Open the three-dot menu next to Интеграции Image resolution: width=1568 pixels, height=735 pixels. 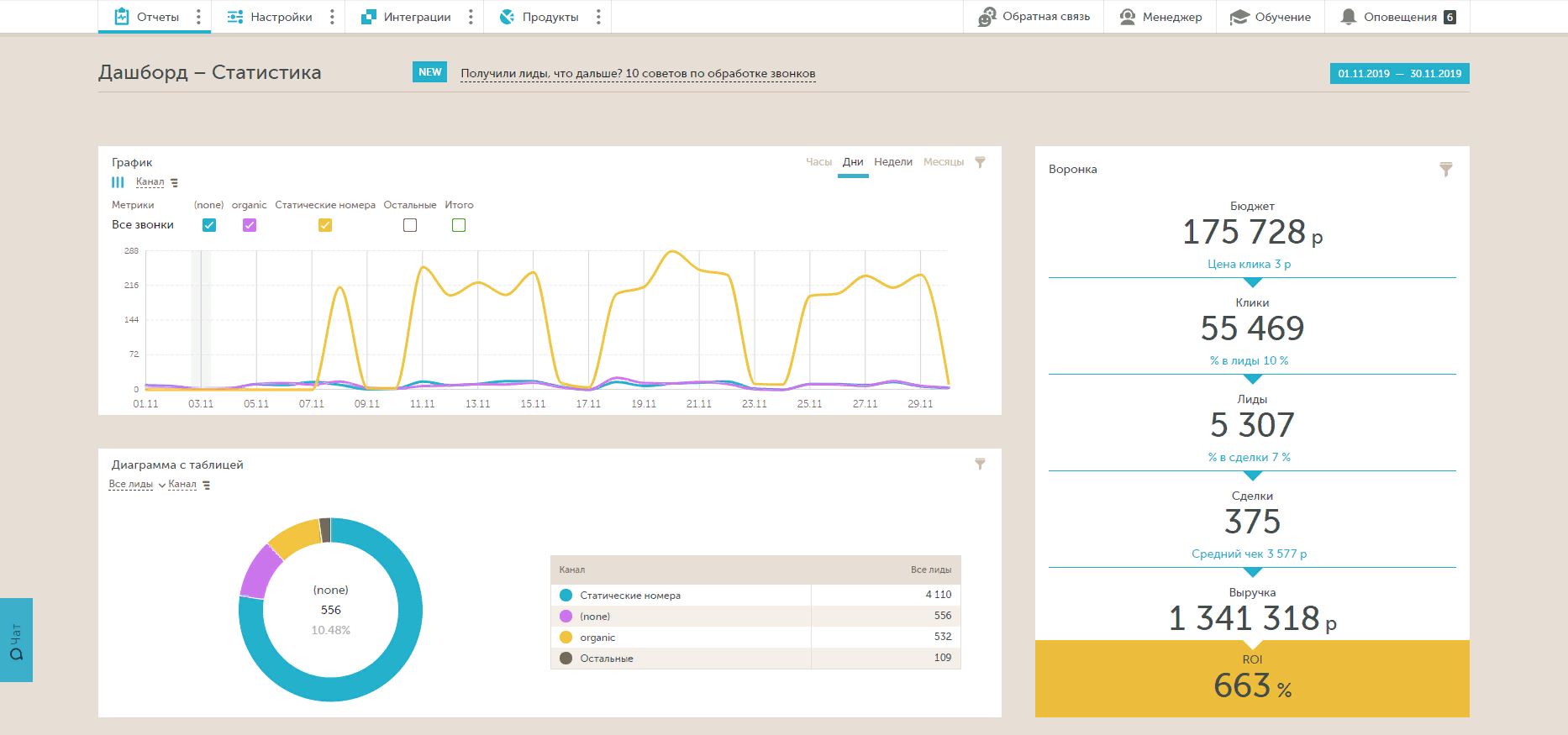coord(471,17)
